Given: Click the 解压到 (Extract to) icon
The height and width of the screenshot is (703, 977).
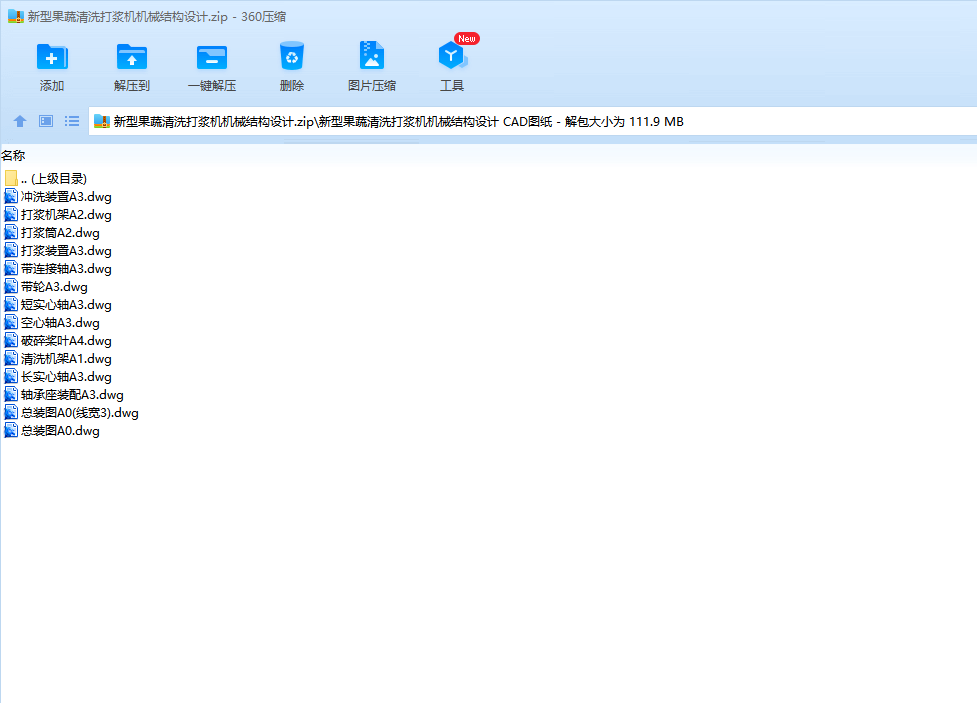Looking at the screenshot, I should tap(131, 57).
